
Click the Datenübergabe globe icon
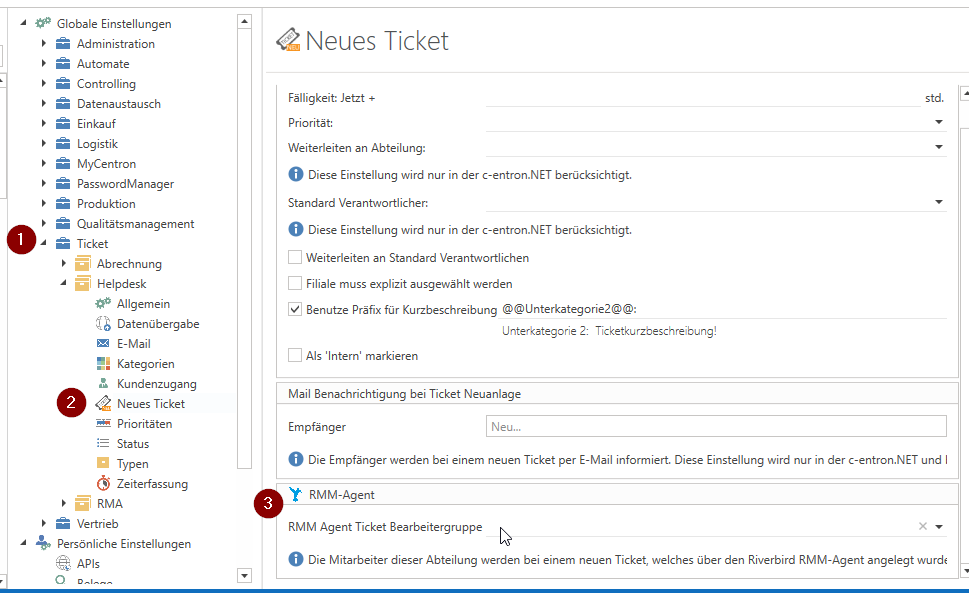pos(103,324)
